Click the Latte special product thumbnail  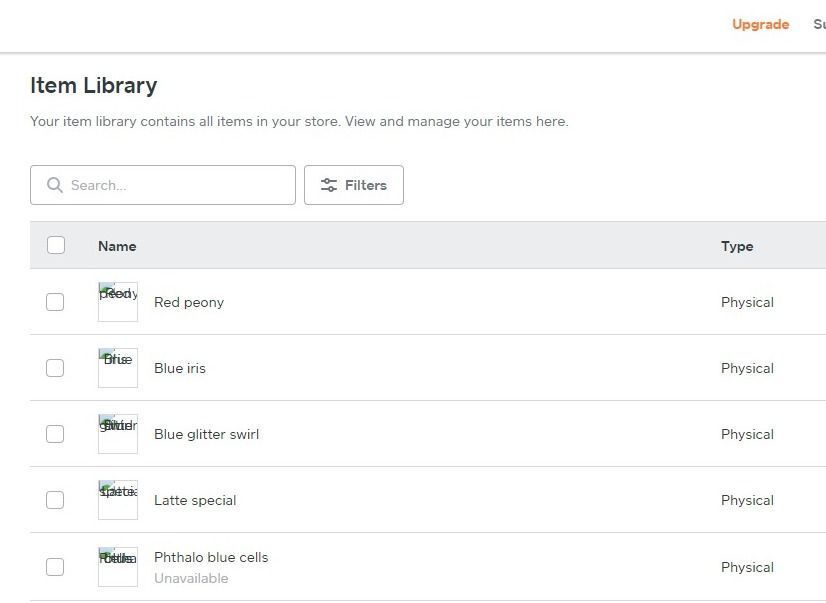[118, 500]
